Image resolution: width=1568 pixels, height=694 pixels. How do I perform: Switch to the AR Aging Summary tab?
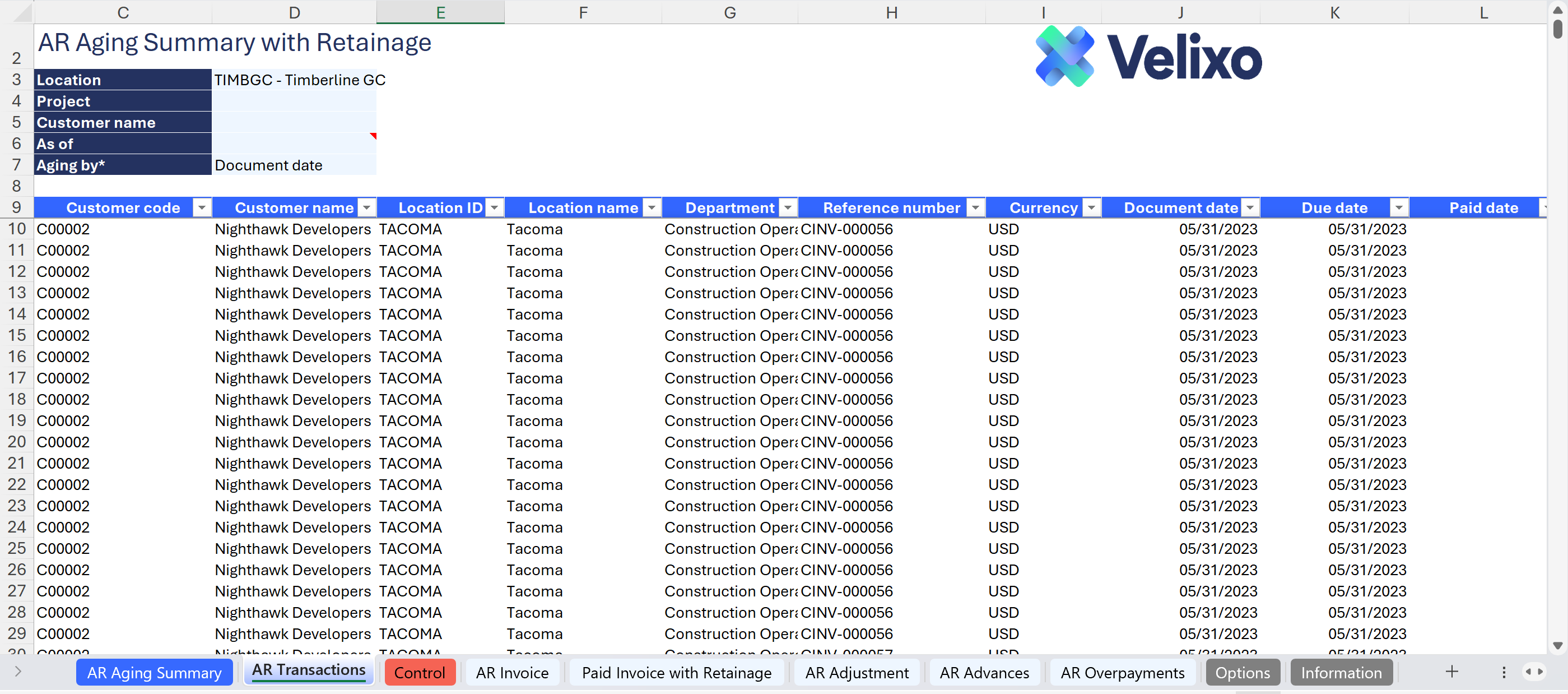pyautogui.click(x=154, y=672)
